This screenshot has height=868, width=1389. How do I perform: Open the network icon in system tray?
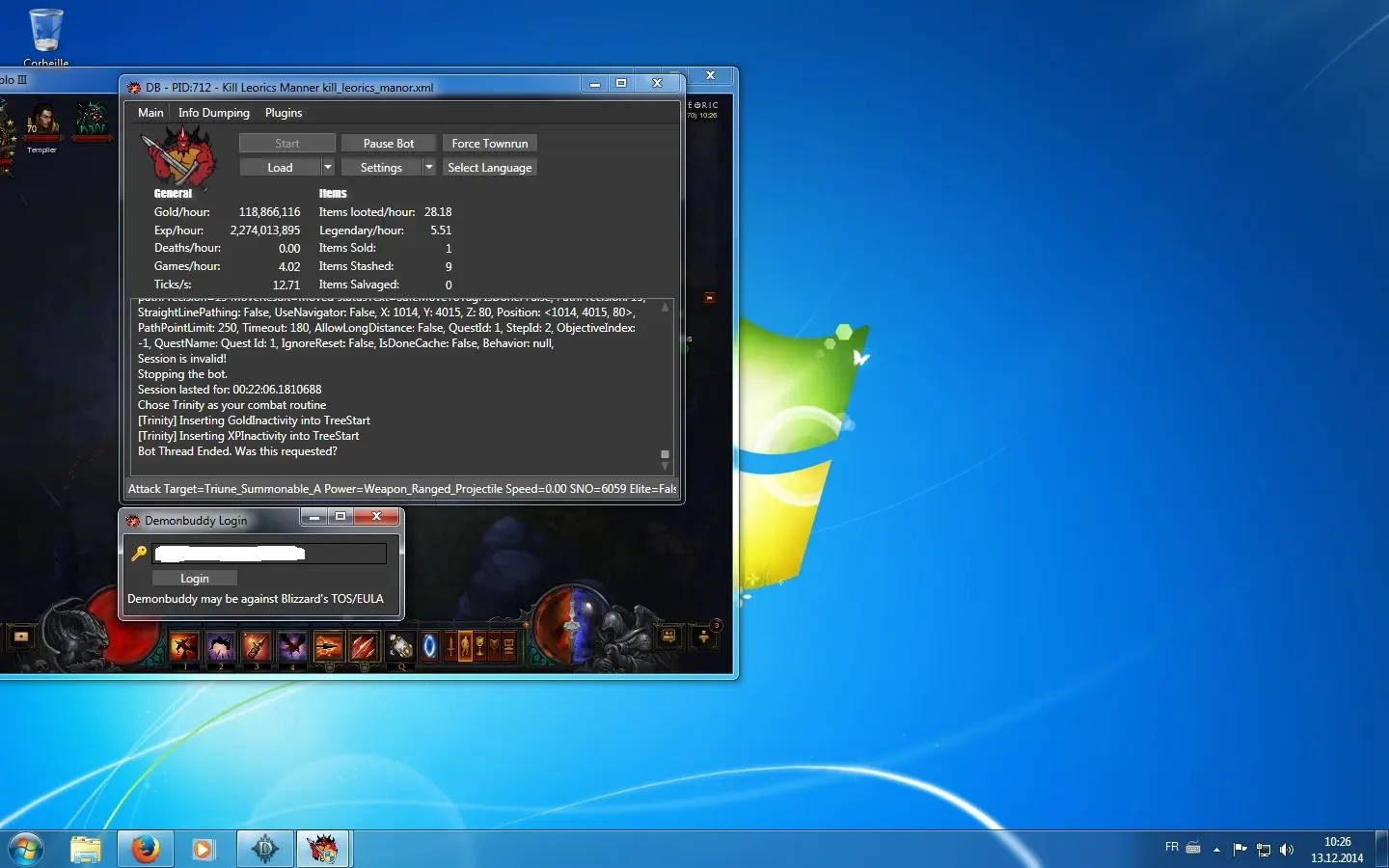[1264, 850]
